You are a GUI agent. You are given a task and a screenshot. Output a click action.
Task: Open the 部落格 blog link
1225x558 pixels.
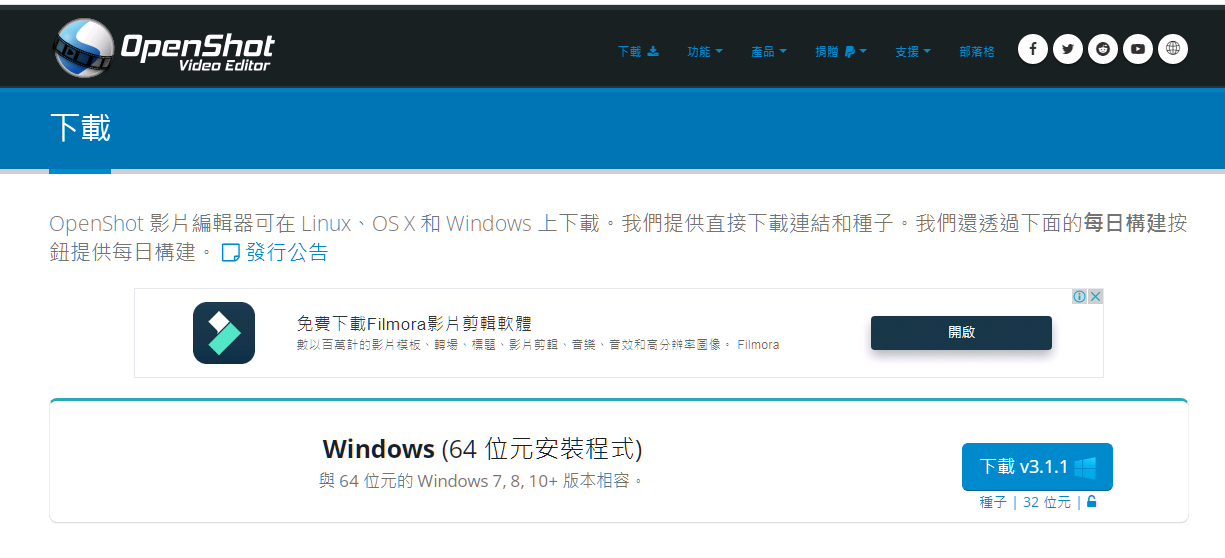pyautogui.click(x=977, y=51)
